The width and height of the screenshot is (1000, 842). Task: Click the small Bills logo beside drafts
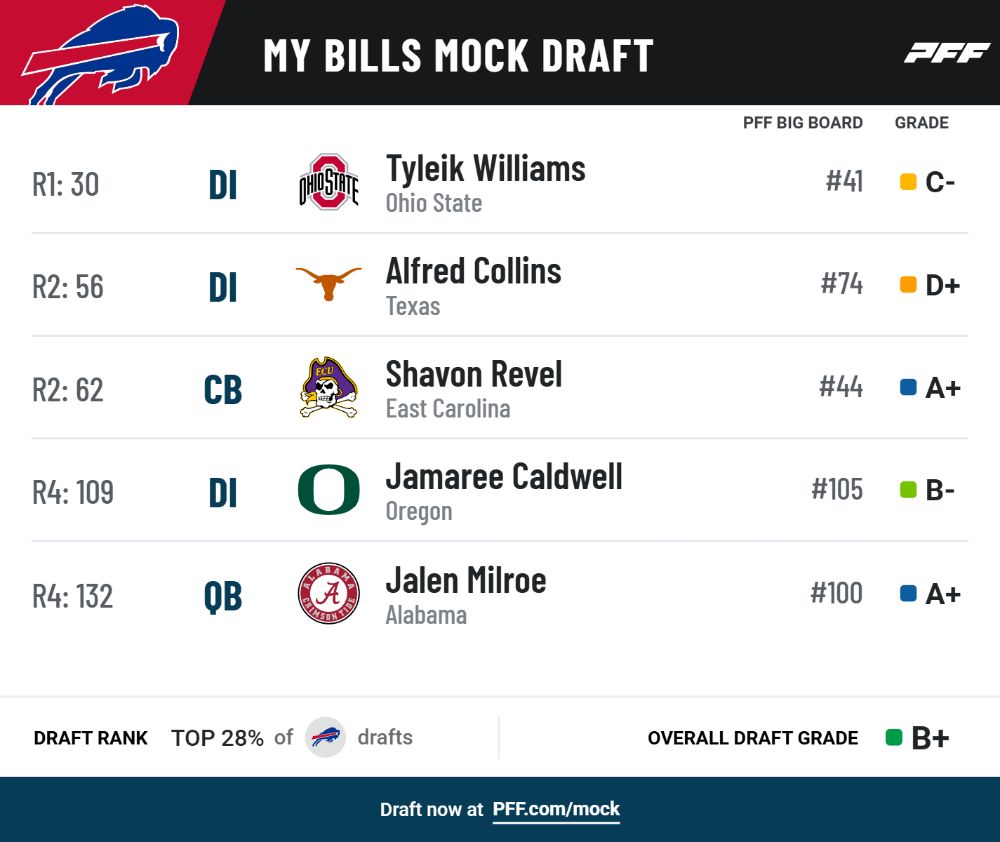click(325, 737)
